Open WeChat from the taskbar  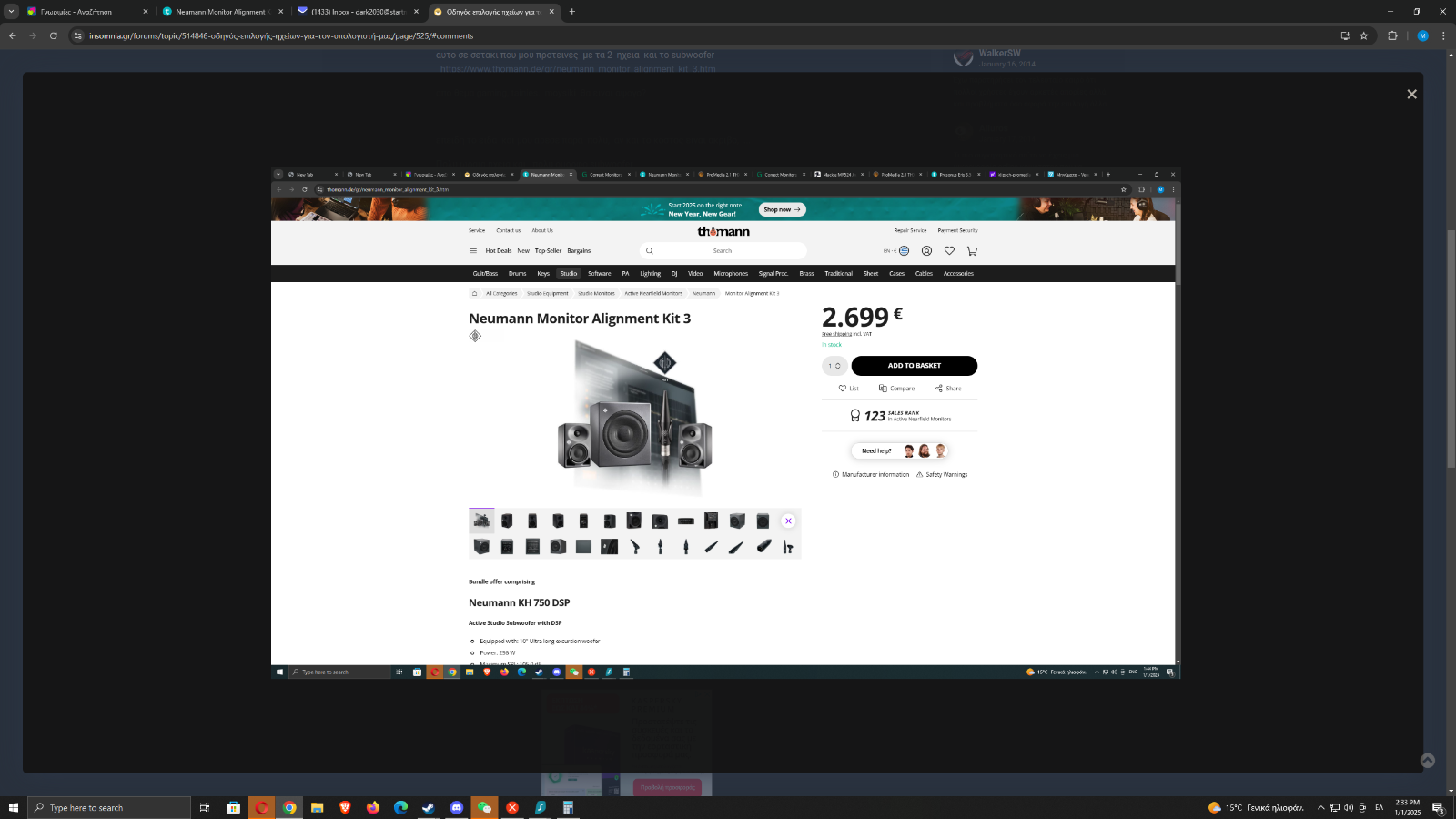point(484,807)
